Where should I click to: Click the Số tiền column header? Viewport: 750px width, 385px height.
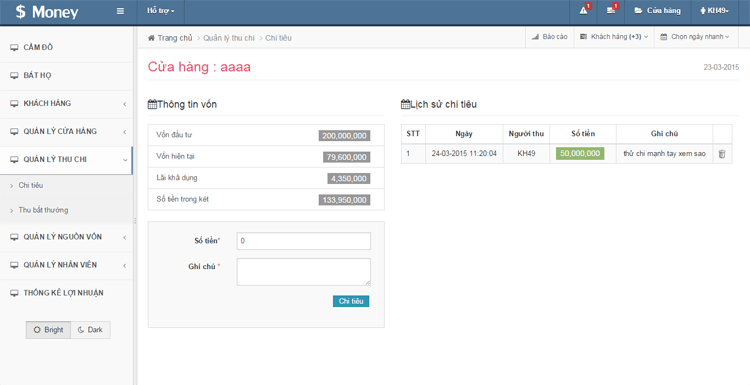[583, 134]
